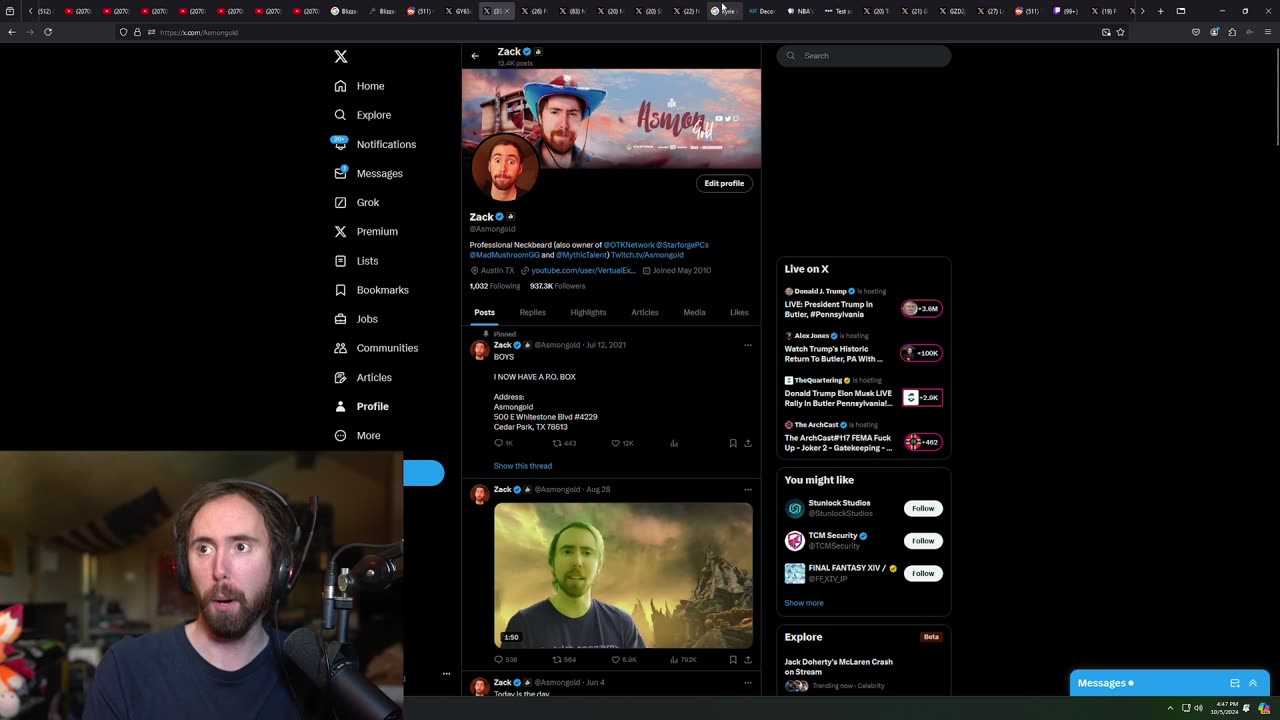Open more options on Aug 28 post
The height and width of the screenshot is (720, 1280).
tap(747, 490)
